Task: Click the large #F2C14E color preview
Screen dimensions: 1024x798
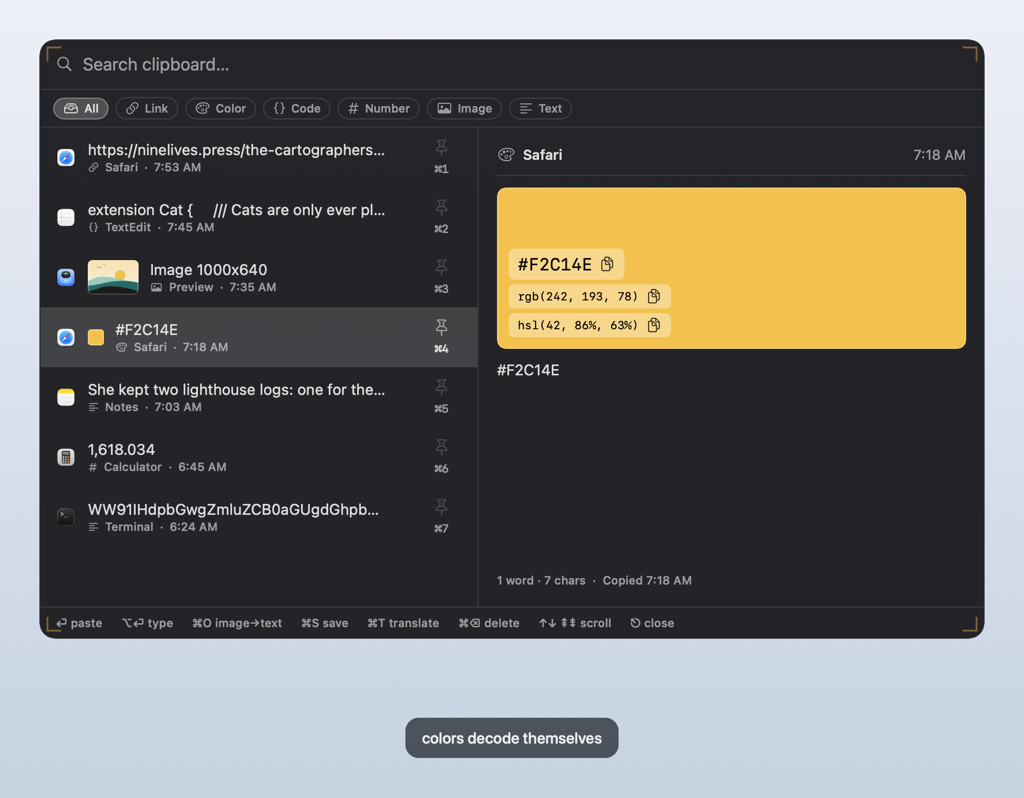Action: [731, 268]
